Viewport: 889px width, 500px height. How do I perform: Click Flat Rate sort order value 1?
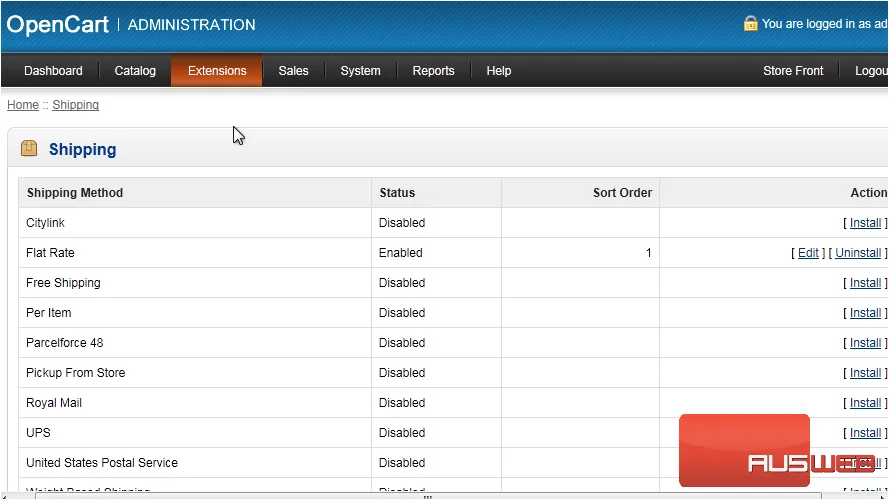[x=648, y=253]
